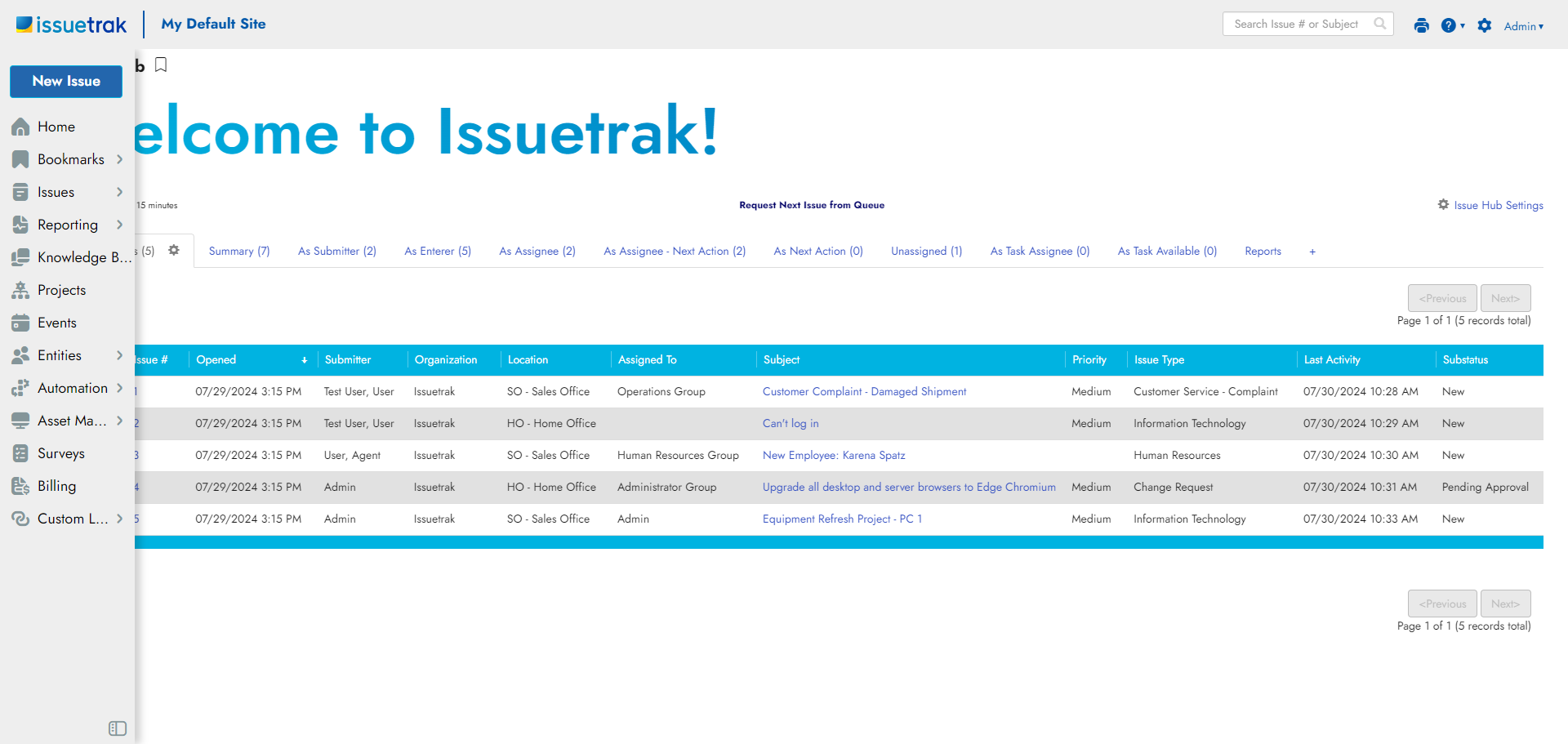Click the bottom Next> pagination button
The height and width of the screenshot is (744, 1568).
pyautogui.click(x=1505, y=604)
